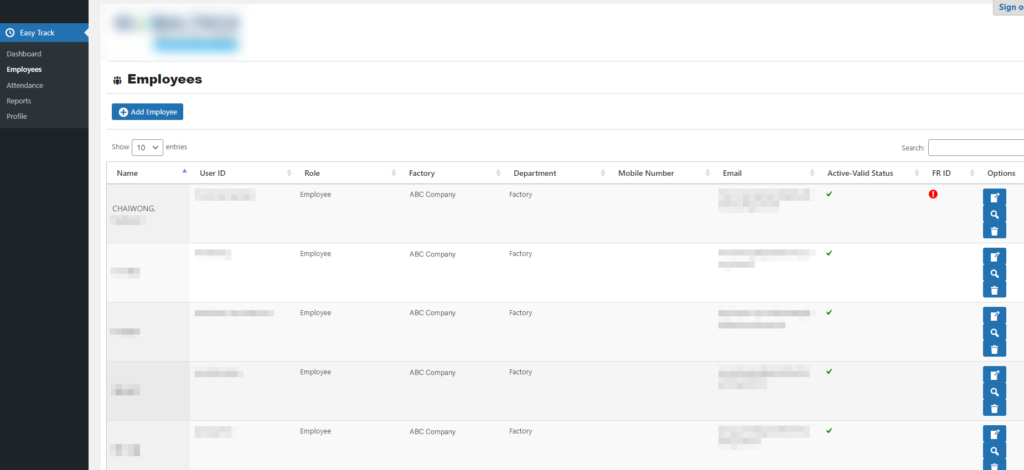Sort the table by the Factory column
The width and height of the screenshot is (1024, 470).
pyautogui.click(x=451, y=173)
